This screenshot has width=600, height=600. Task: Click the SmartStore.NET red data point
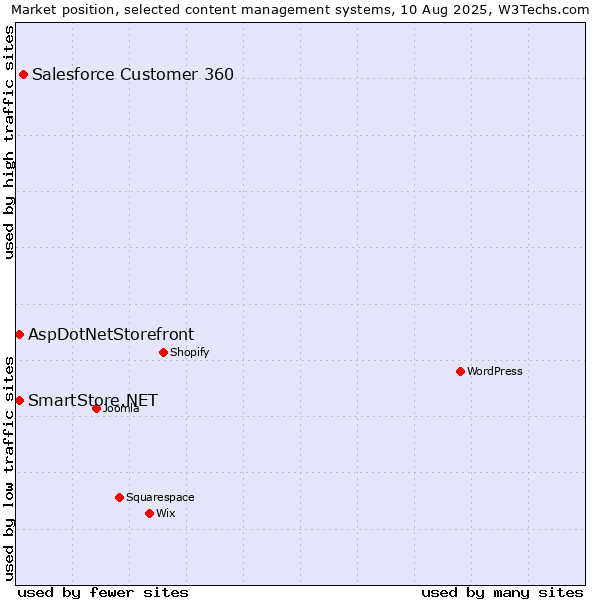pos(20,401)
